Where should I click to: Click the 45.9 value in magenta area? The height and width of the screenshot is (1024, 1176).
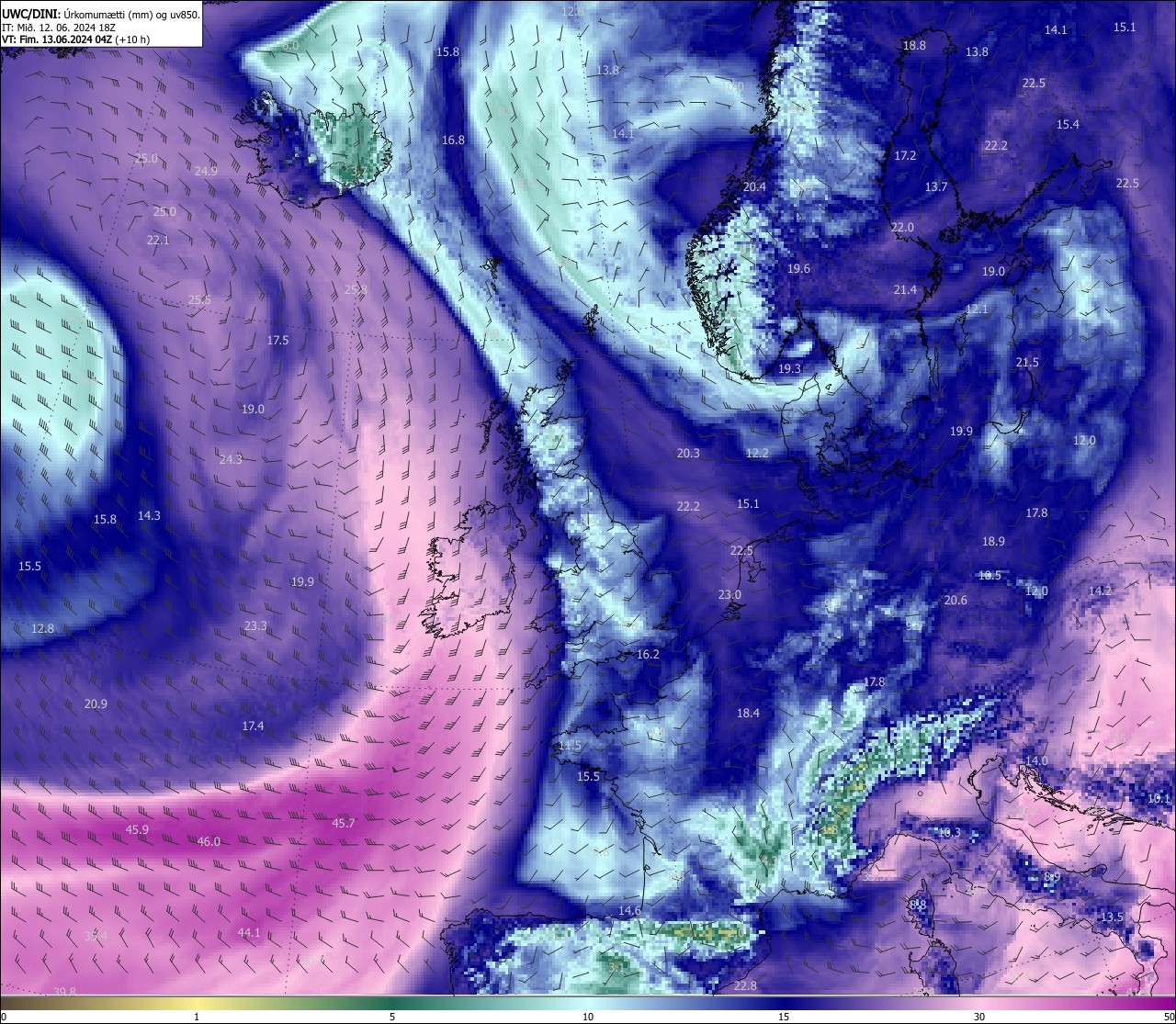(x=137, y=829)
